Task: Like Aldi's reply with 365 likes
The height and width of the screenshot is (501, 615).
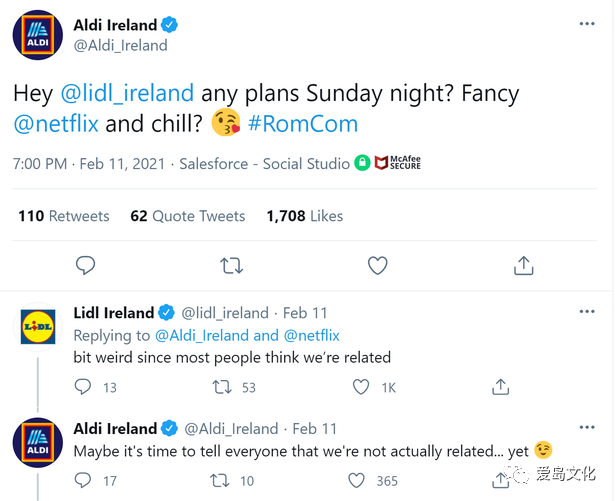Action: pos(356,480)
